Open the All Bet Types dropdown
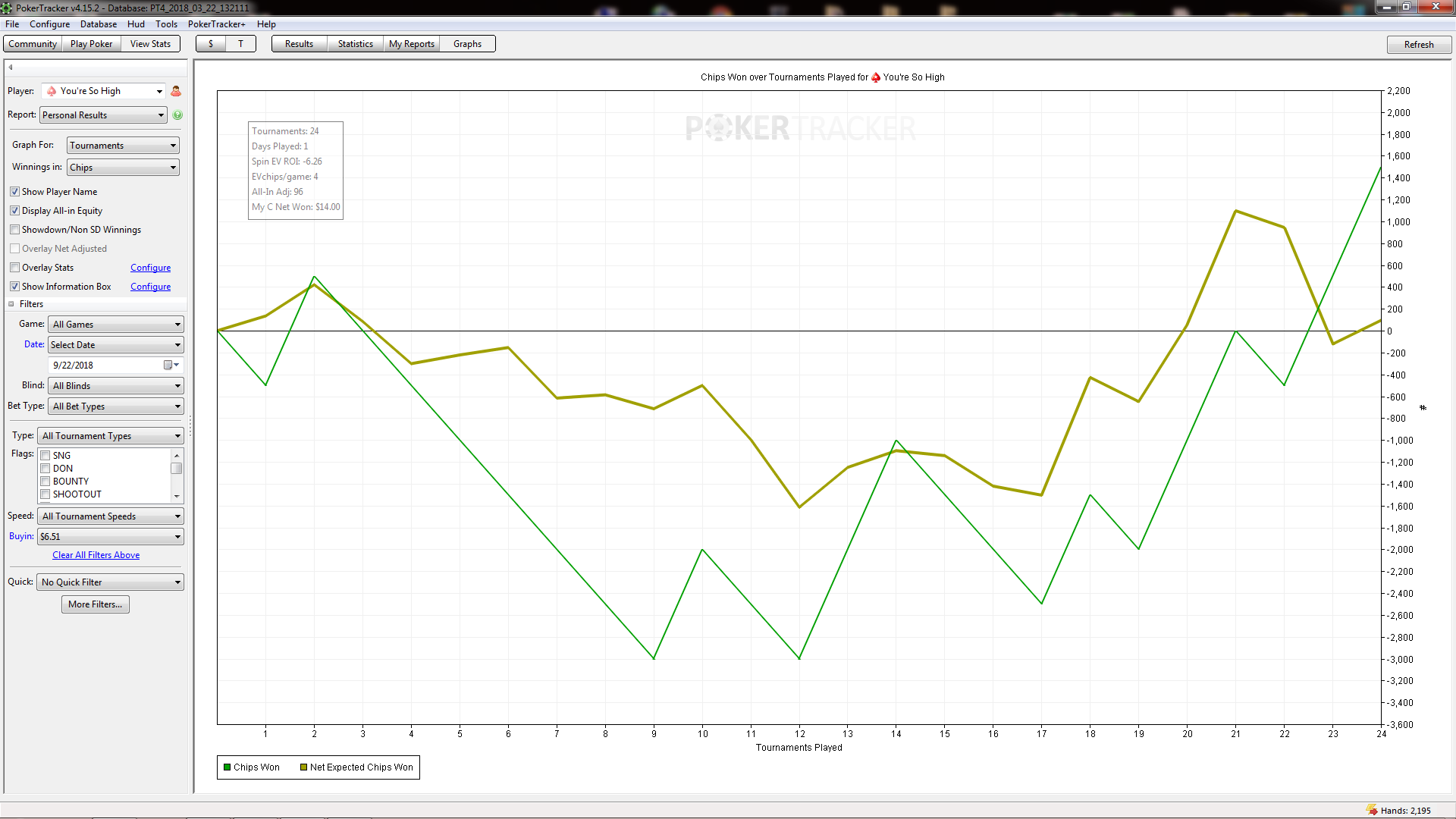The image size is (1456, 819). [x=116, y=406]
